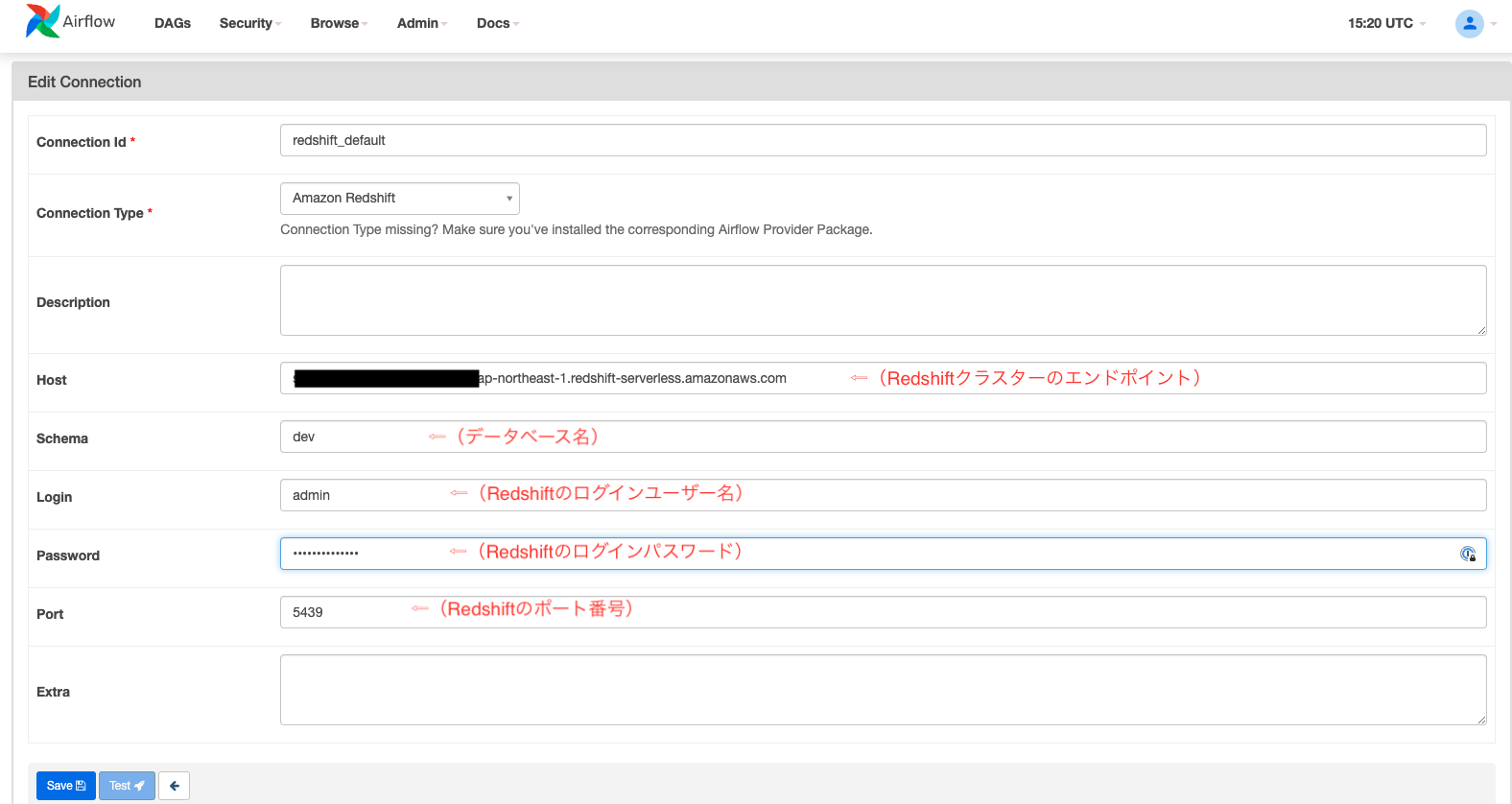The image size is (1512, 804).
Task: Click the Connection Id field with redshift_default
Action: tap(884, 140)
